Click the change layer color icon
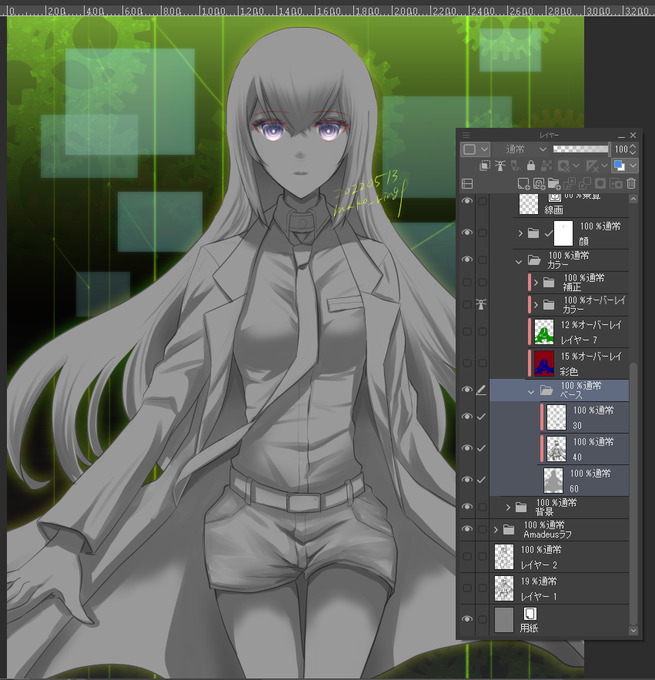The image size is (655, 680). [619, 165]
